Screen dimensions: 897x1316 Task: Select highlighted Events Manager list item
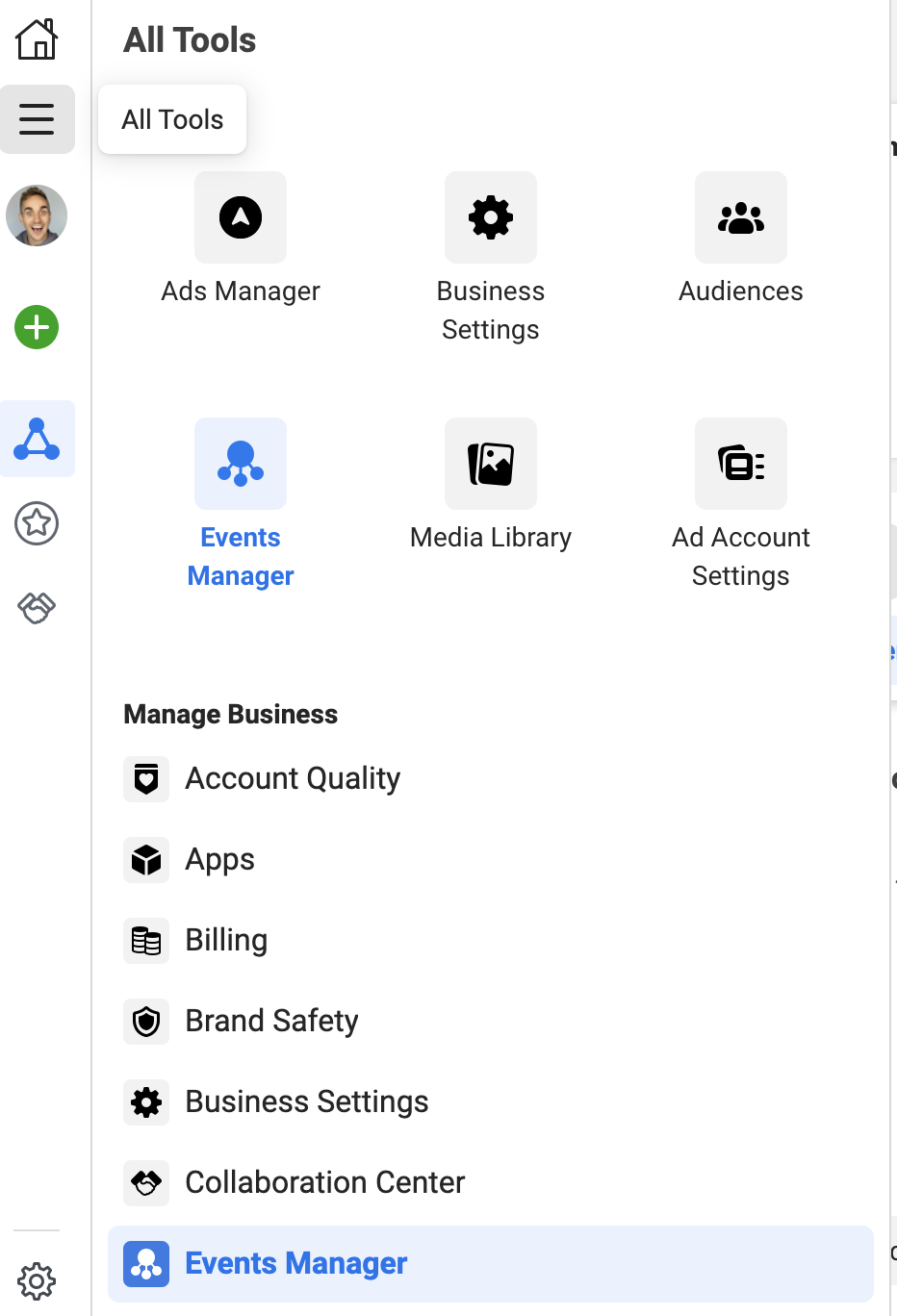click(491, 1263)
